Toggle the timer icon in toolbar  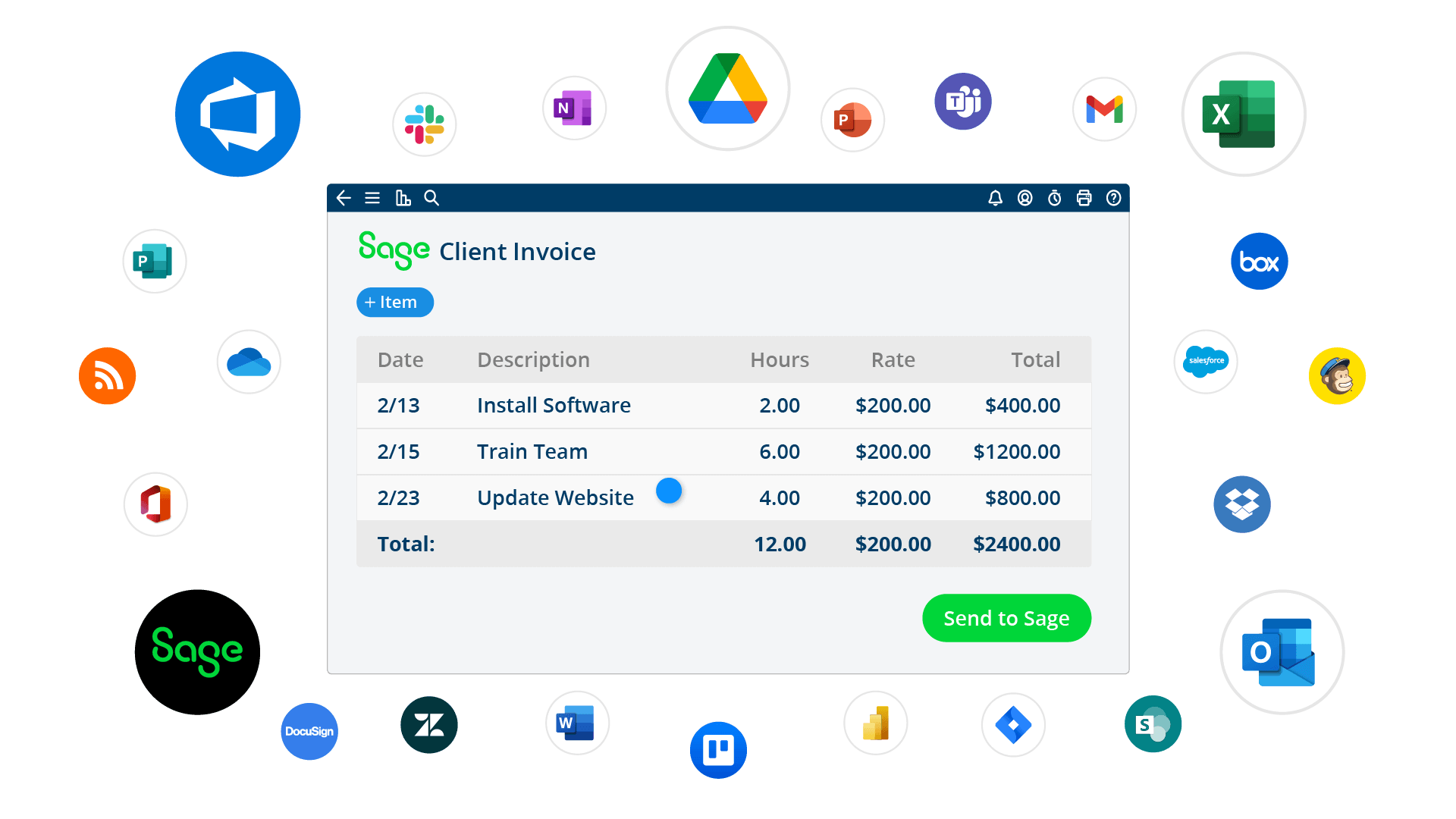pos(1054,197)
